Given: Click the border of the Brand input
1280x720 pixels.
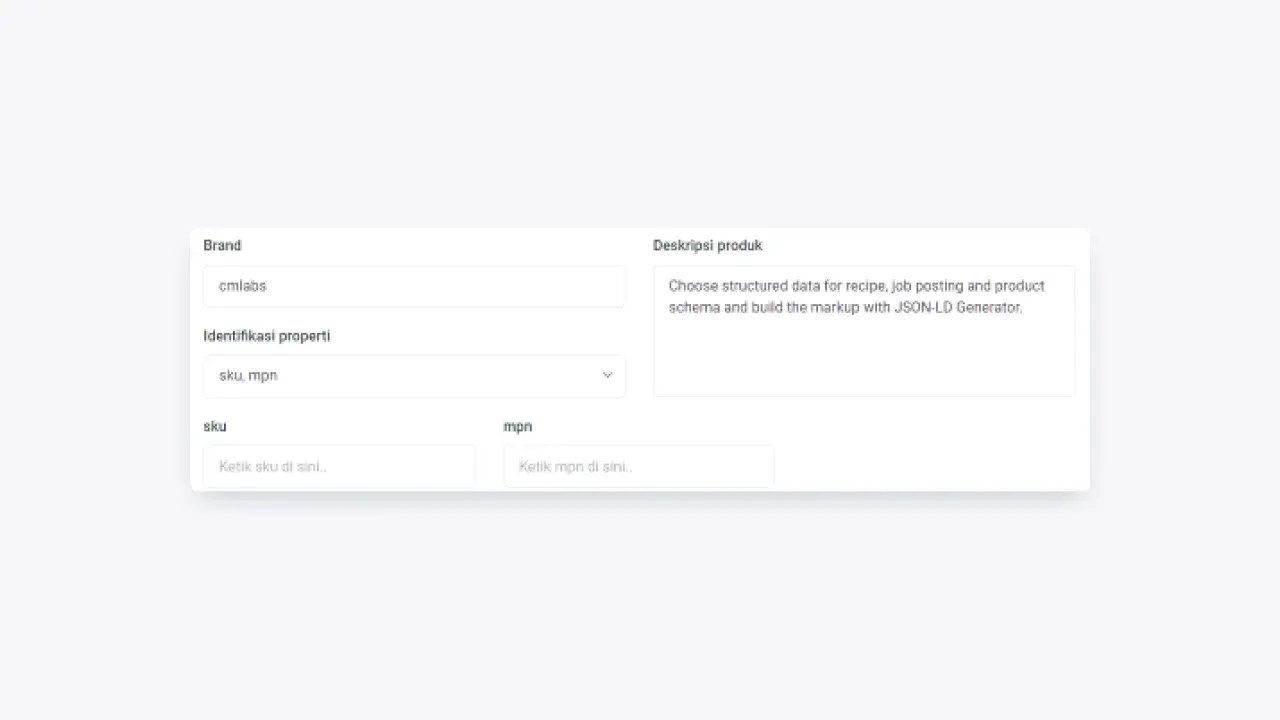Looking at the screenshot, I should tap(414, 266).
